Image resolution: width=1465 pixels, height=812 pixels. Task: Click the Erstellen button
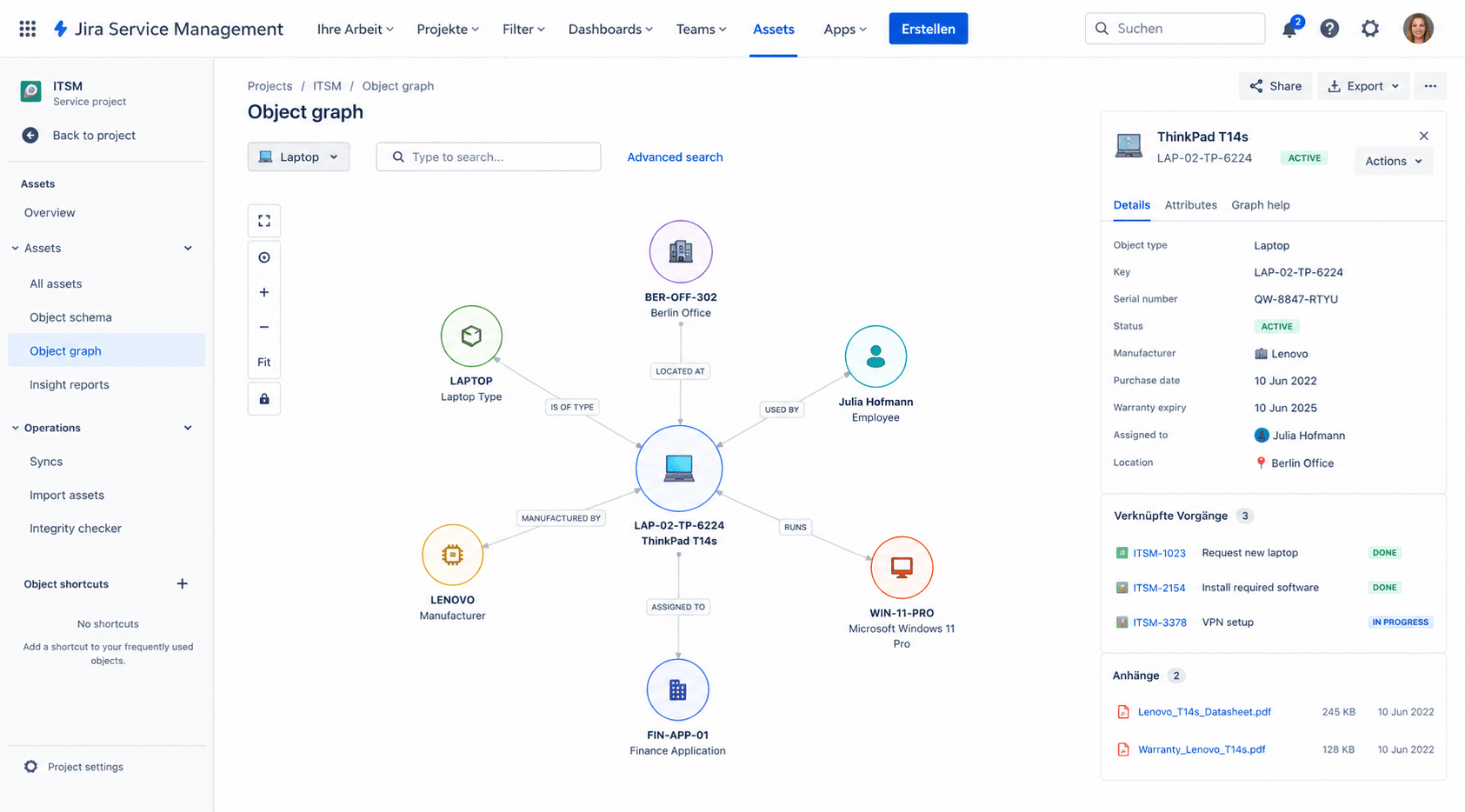pyautogui.click(x=928, y=29)
